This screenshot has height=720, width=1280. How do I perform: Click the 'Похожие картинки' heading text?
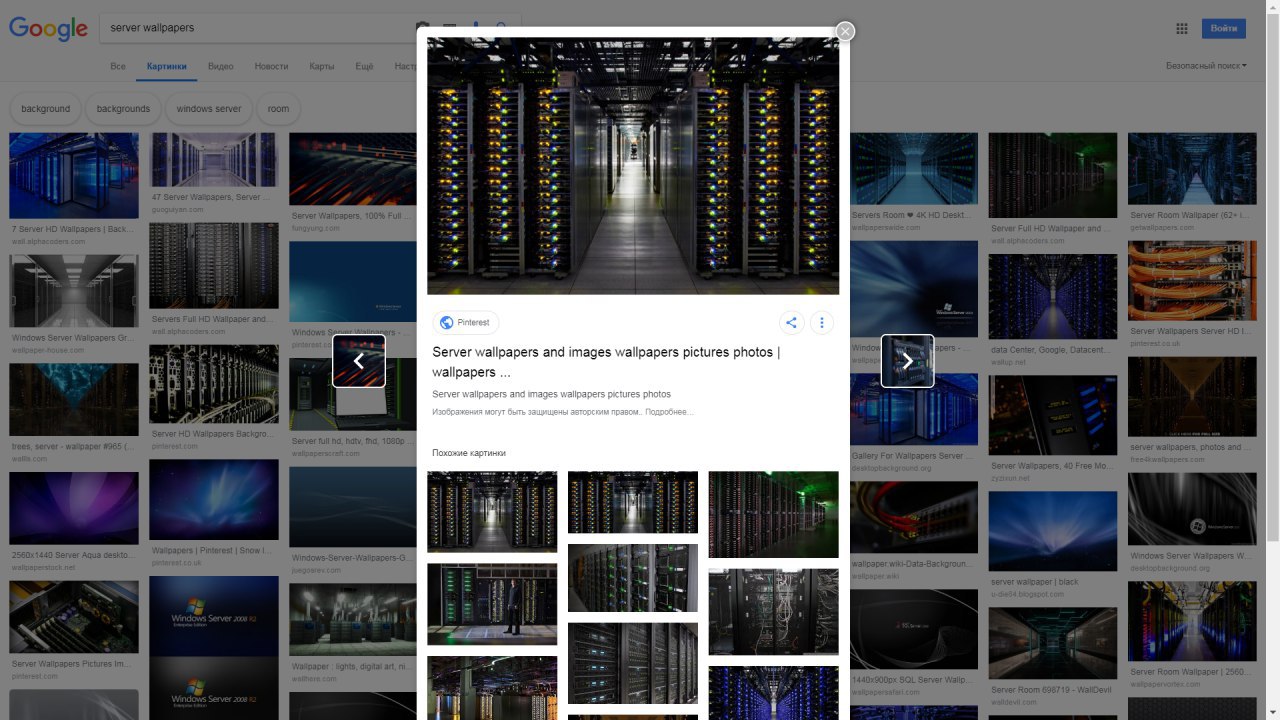pyautogui.click(x=469, y=453)
